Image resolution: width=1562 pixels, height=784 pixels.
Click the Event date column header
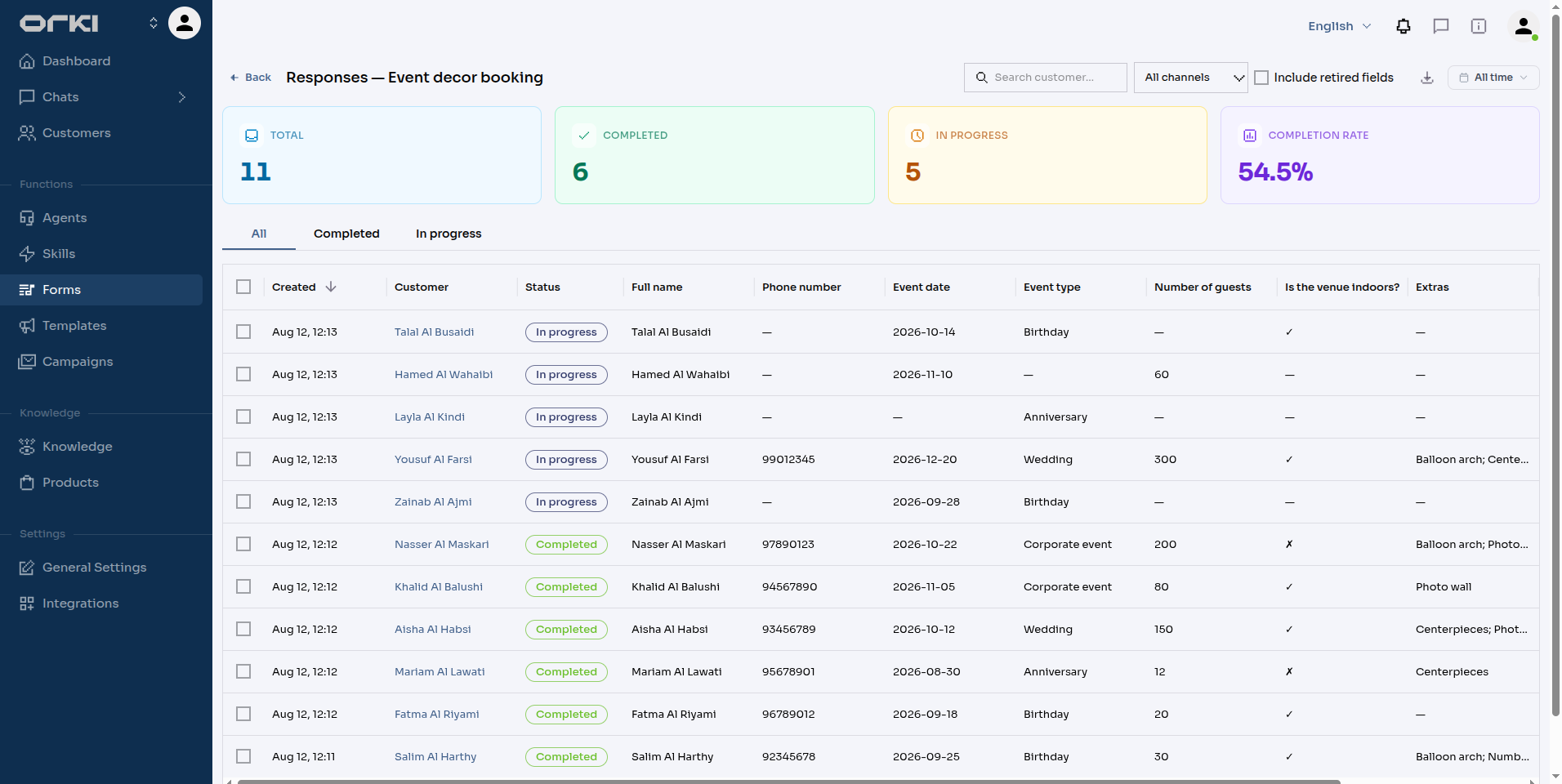tap(922, 287)
